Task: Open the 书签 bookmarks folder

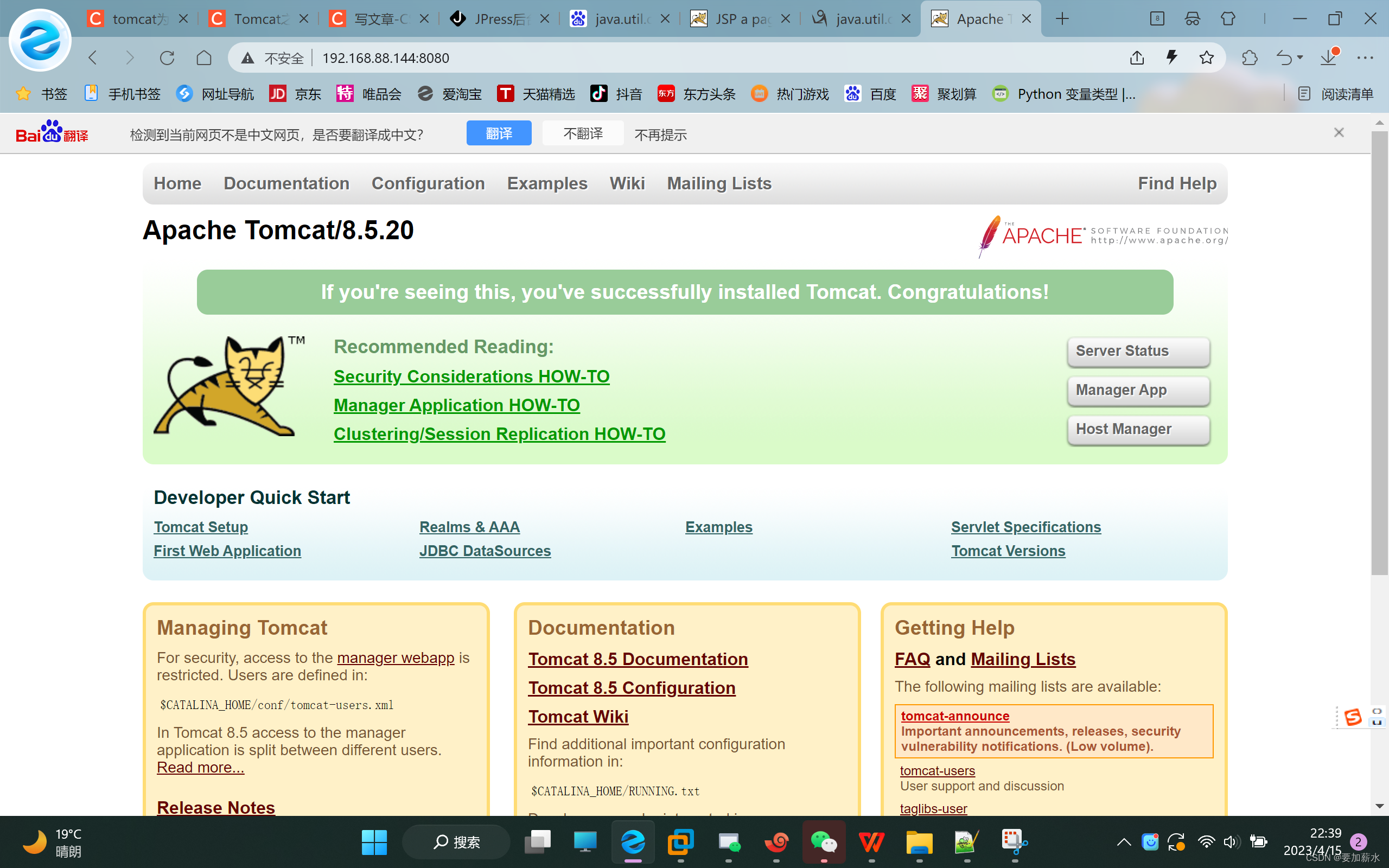Action: 42,93
